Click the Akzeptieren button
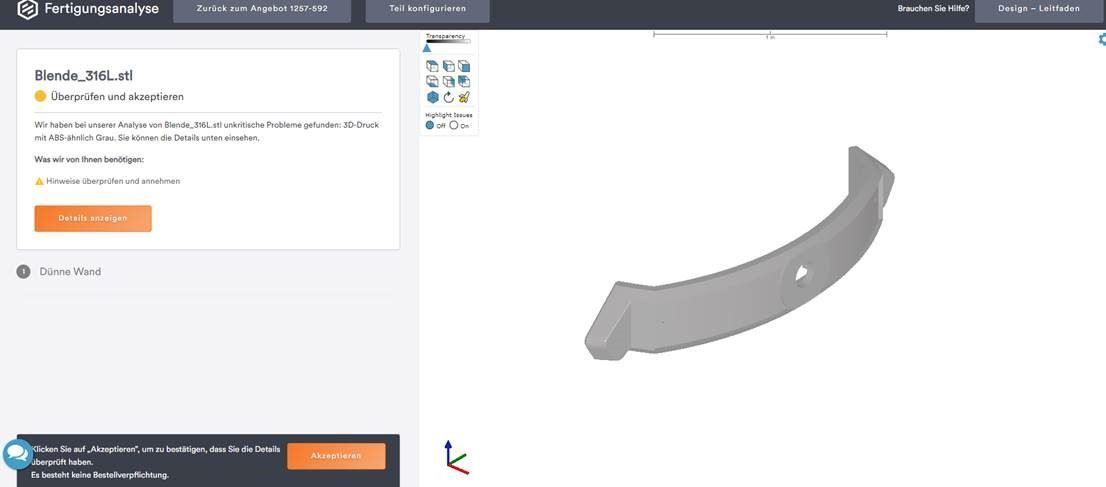This screenshot has height=487, width=1106. tap(336, 456)
